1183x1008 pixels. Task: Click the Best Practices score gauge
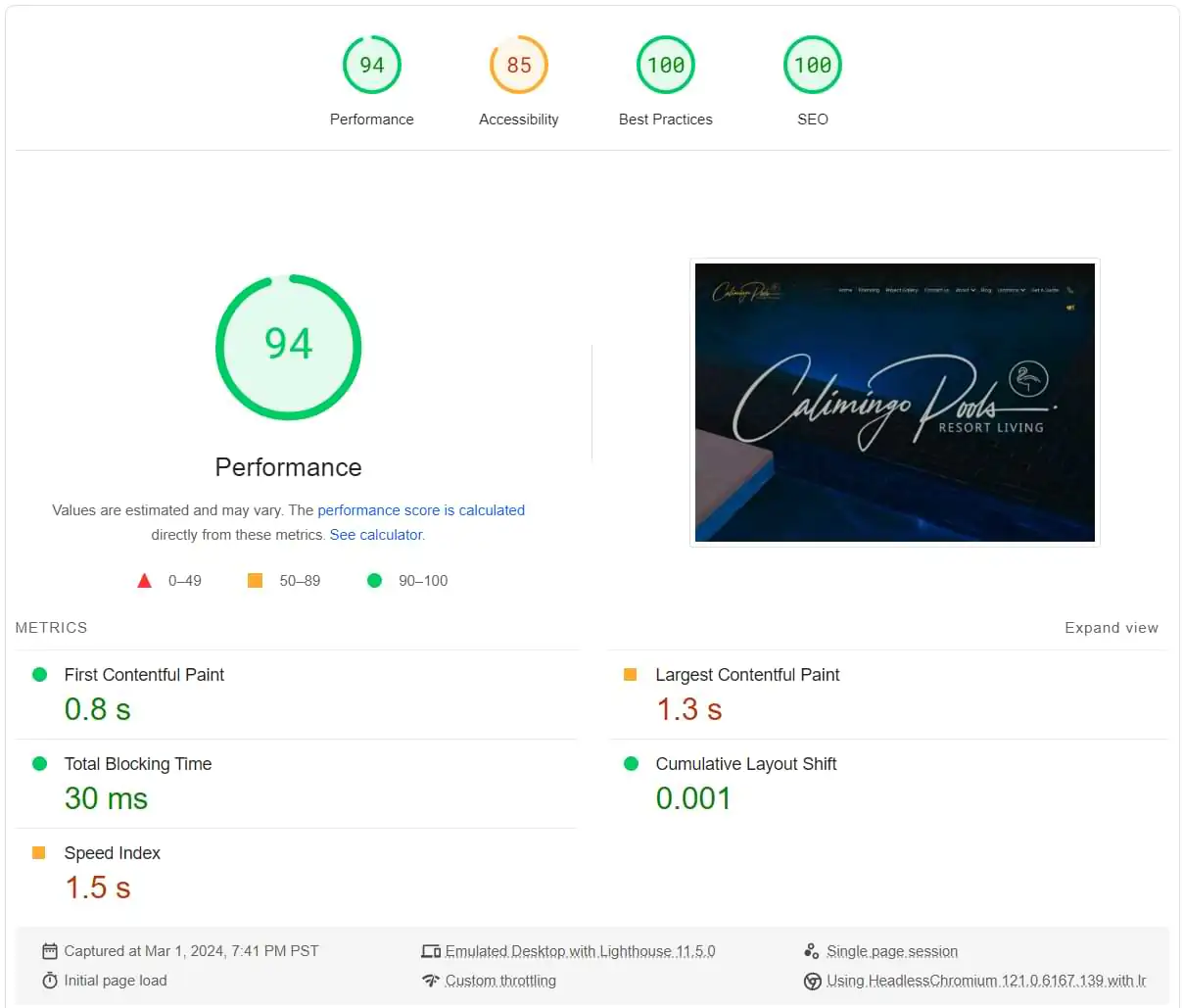pos(665,65)
